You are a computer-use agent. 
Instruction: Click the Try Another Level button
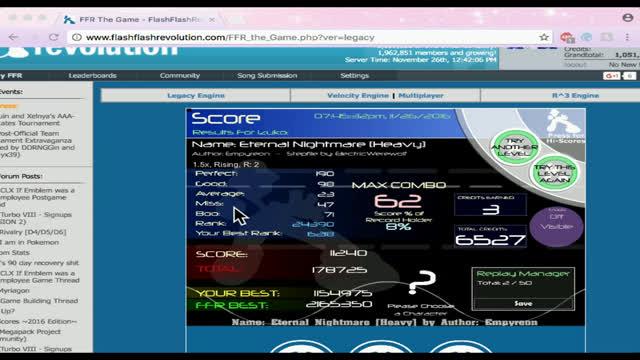coord(515,147)
